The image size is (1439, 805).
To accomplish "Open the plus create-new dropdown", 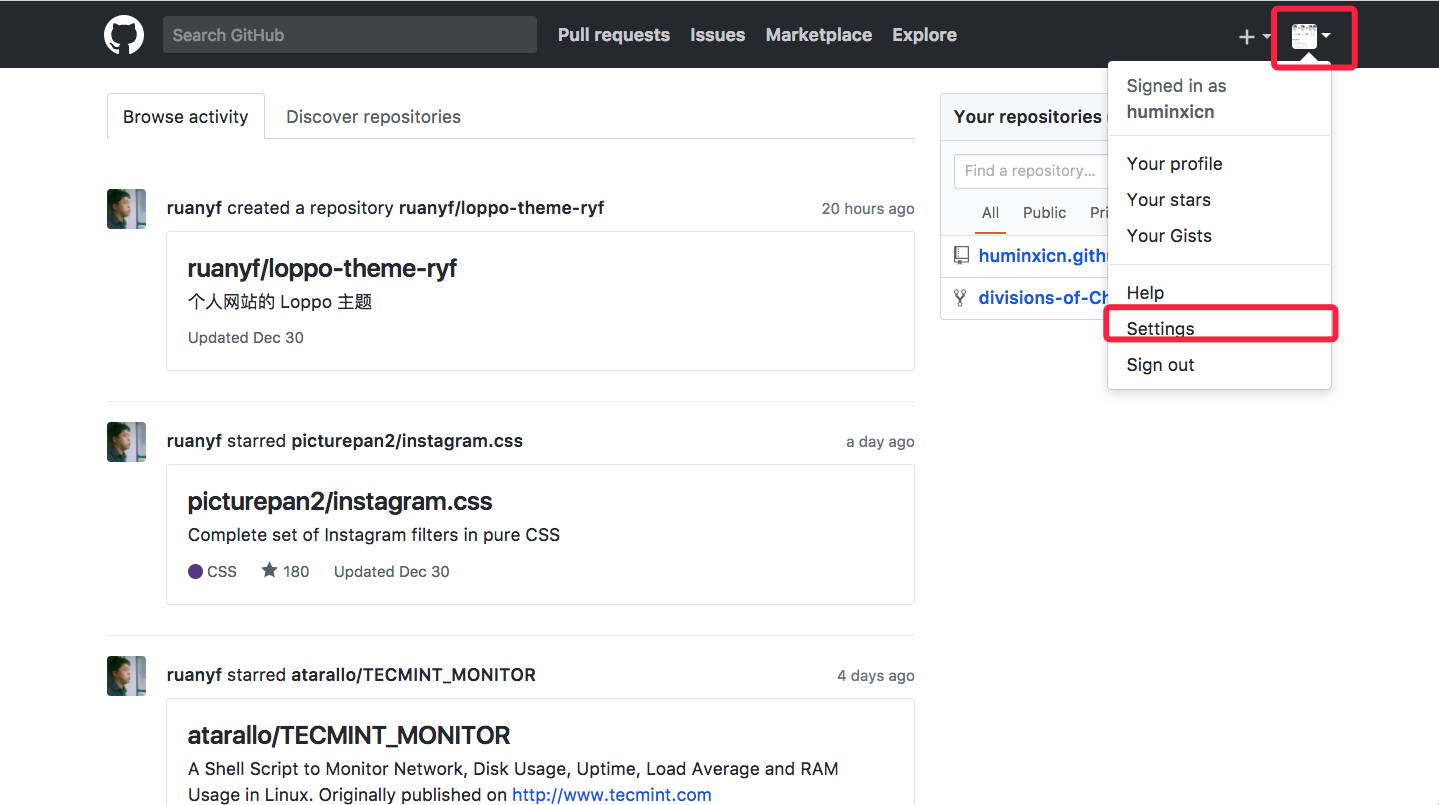I will pyautogui.click(x=1254, y=37).
